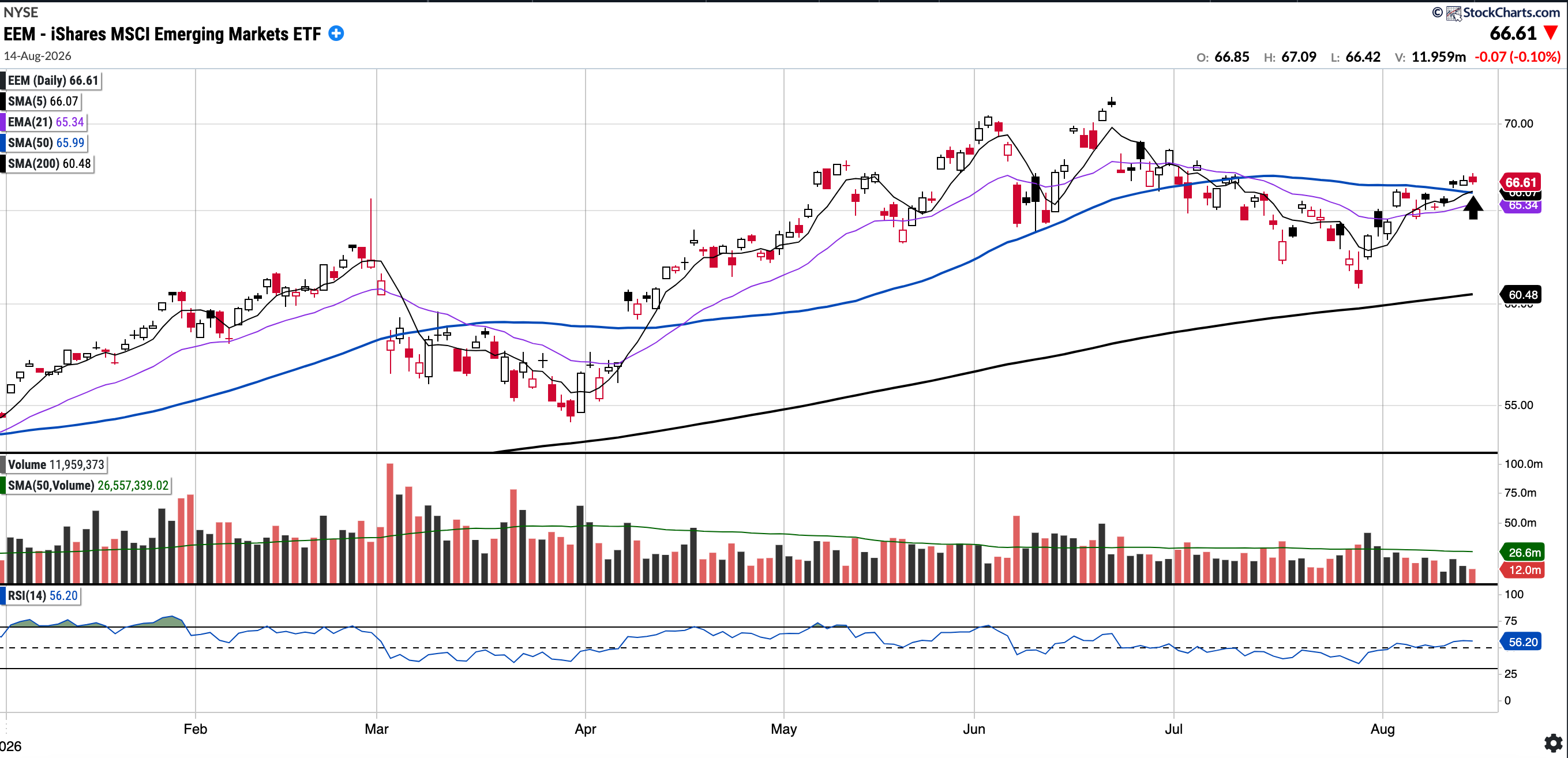Click the Aug label on the time axis
The width and height of the screenshot is (1568, 758).
tap(1383, 729)
